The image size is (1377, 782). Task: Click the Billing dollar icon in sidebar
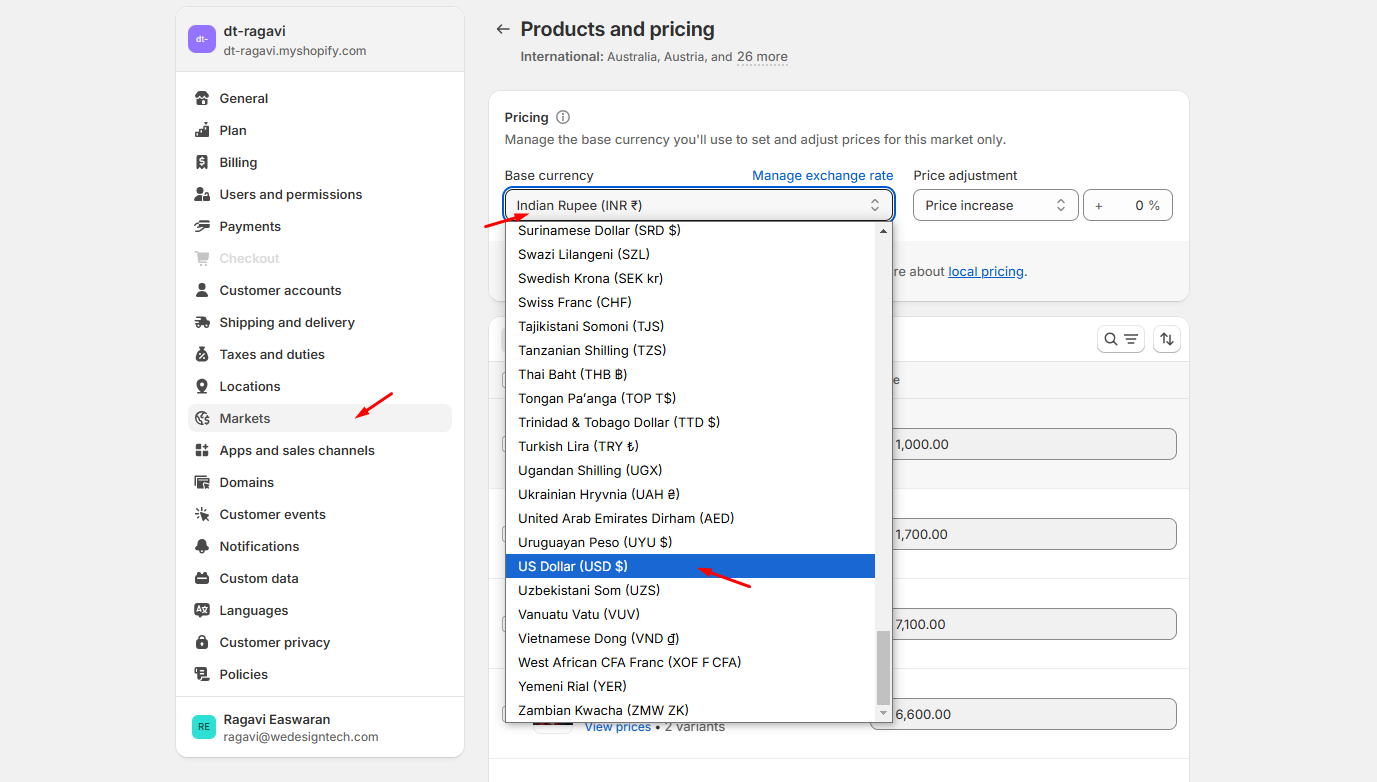[x=202, y=162]
